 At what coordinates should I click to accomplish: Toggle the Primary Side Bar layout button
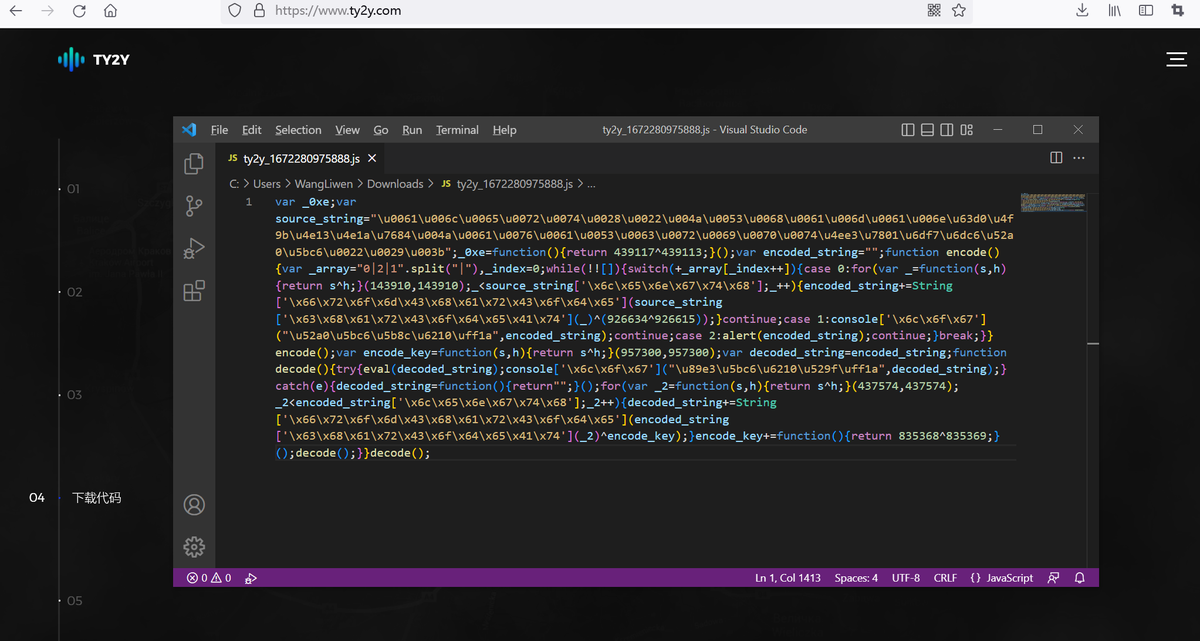pyautogui.click(x=908, y=130)
